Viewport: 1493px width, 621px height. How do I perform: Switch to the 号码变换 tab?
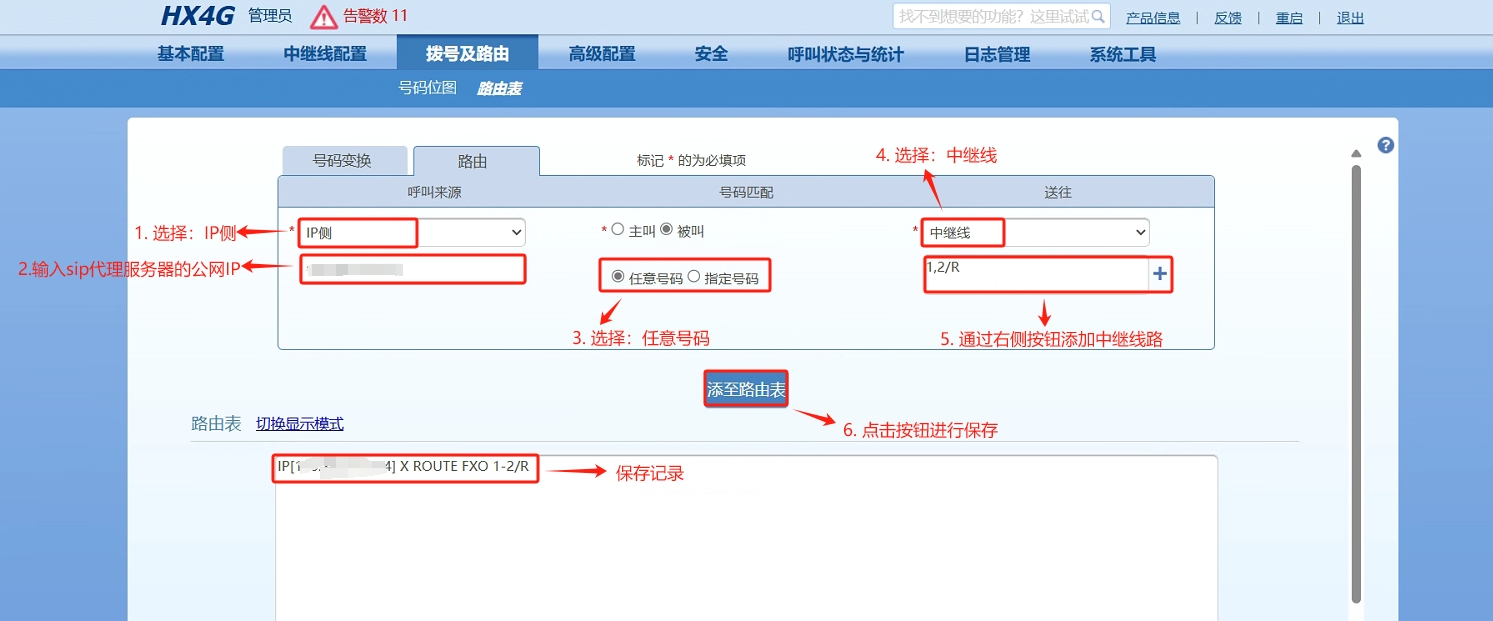tap(343, 161)
